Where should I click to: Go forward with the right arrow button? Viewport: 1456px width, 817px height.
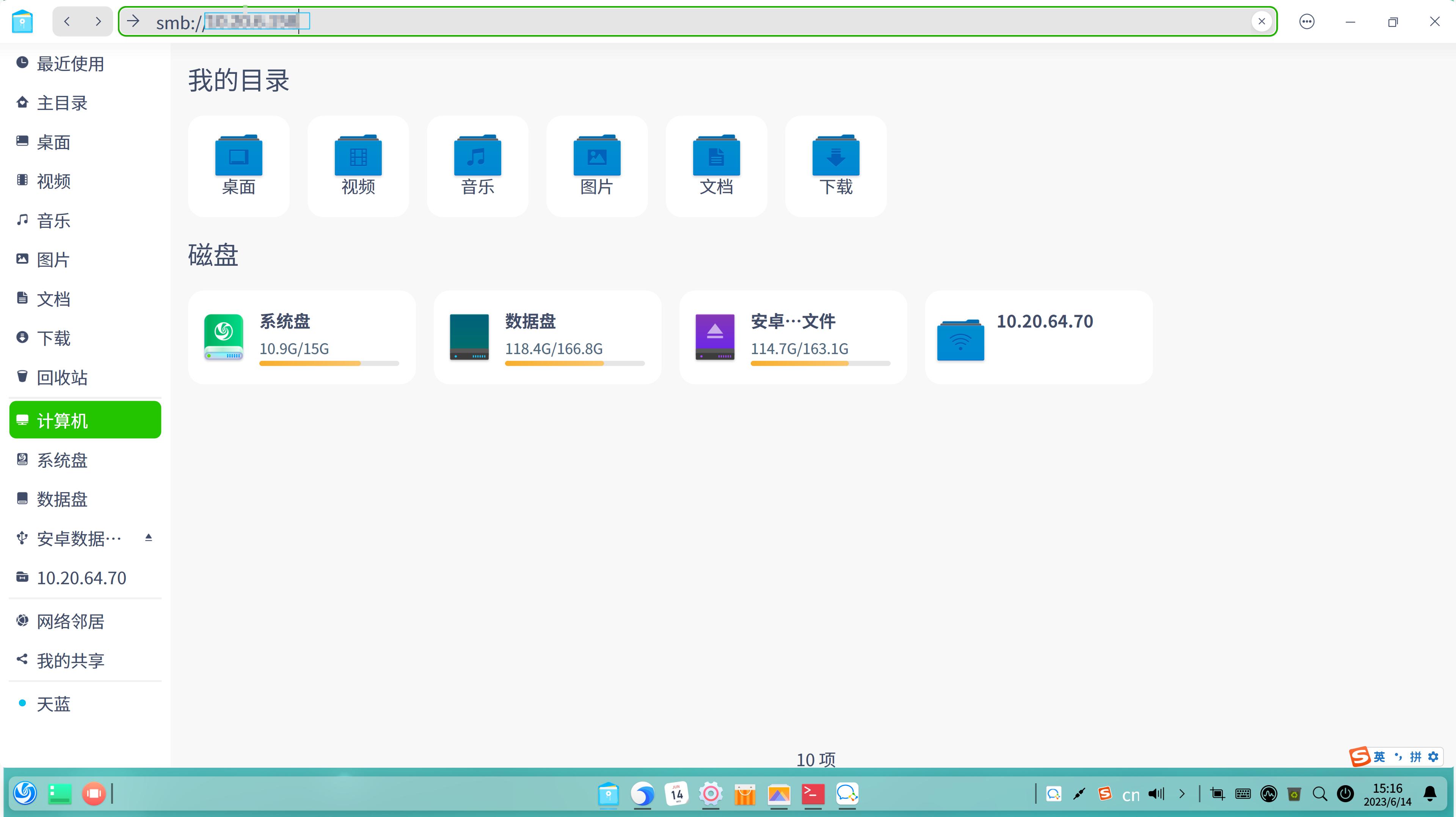pos(98,22)
